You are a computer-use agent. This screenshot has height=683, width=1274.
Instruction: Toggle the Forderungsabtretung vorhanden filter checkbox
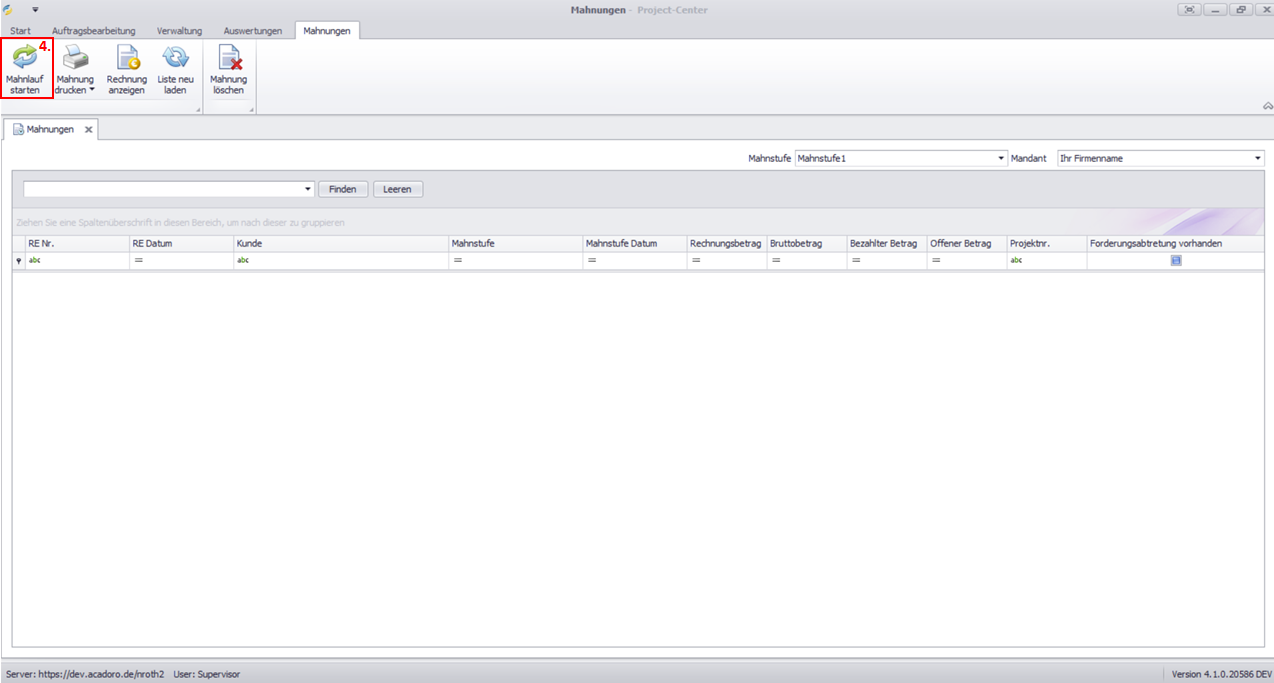click(1176, 261)
